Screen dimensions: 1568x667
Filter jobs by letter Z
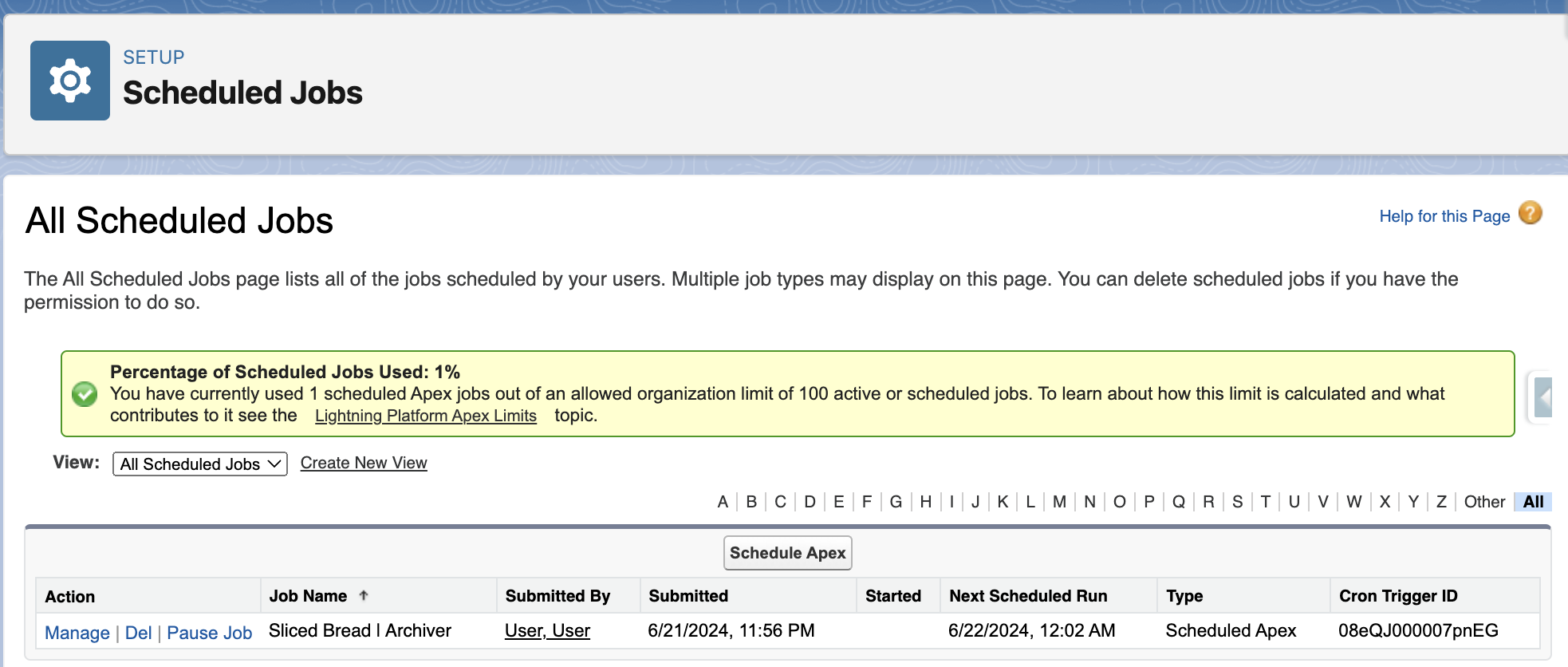(1441, 502)
